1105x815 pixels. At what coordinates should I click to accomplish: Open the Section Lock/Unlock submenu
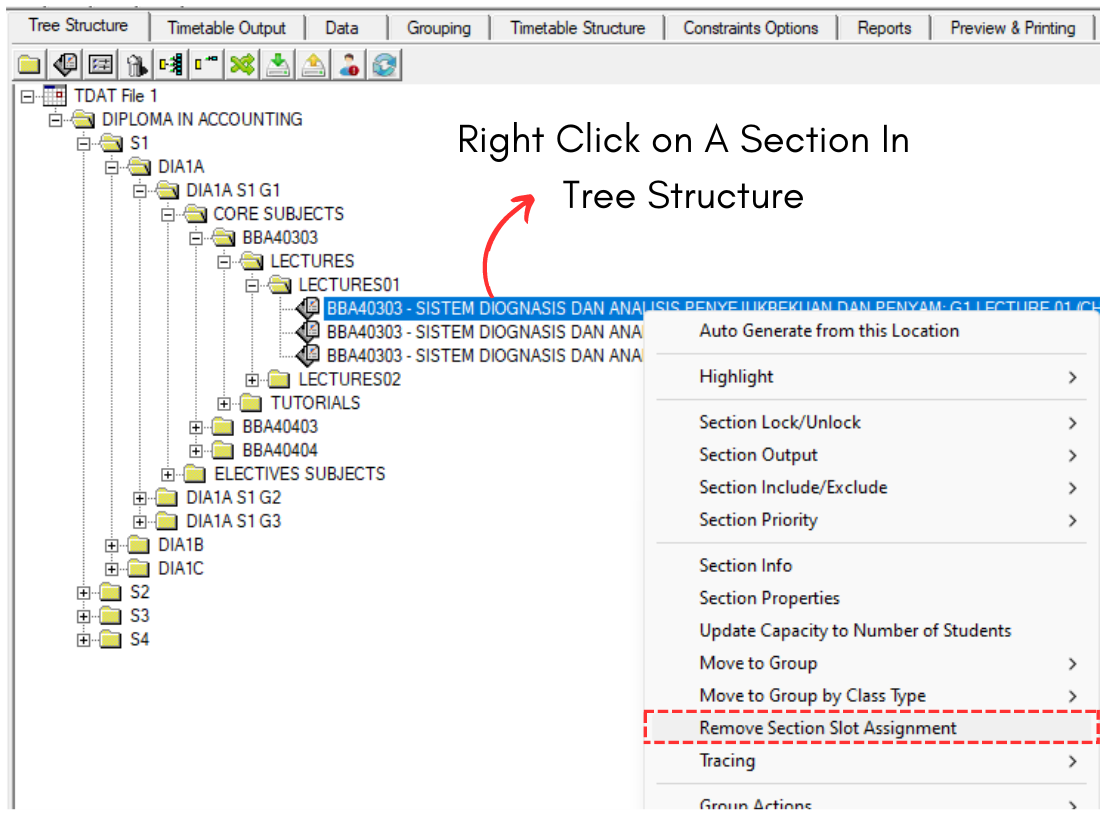pos(779,422)
